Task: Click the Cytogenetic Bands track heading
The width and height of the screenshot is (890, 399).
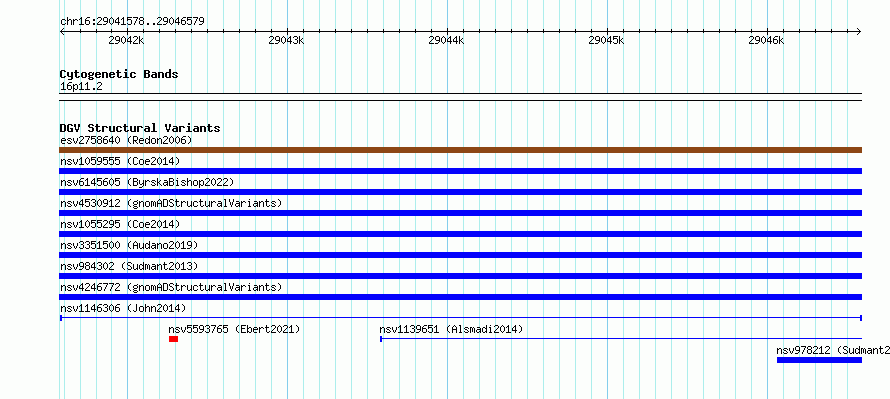Action: click(119, 74)
